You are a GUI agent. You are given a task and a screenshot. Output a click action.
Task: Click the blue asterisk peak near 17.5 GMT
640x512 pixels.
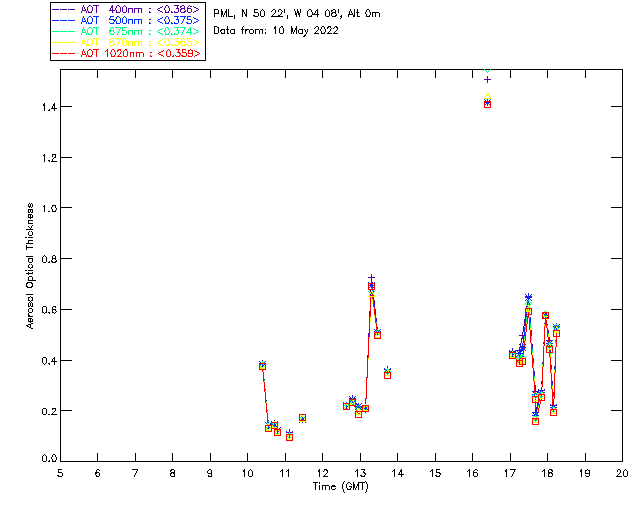pyautogui.click(x=529, y=297)
